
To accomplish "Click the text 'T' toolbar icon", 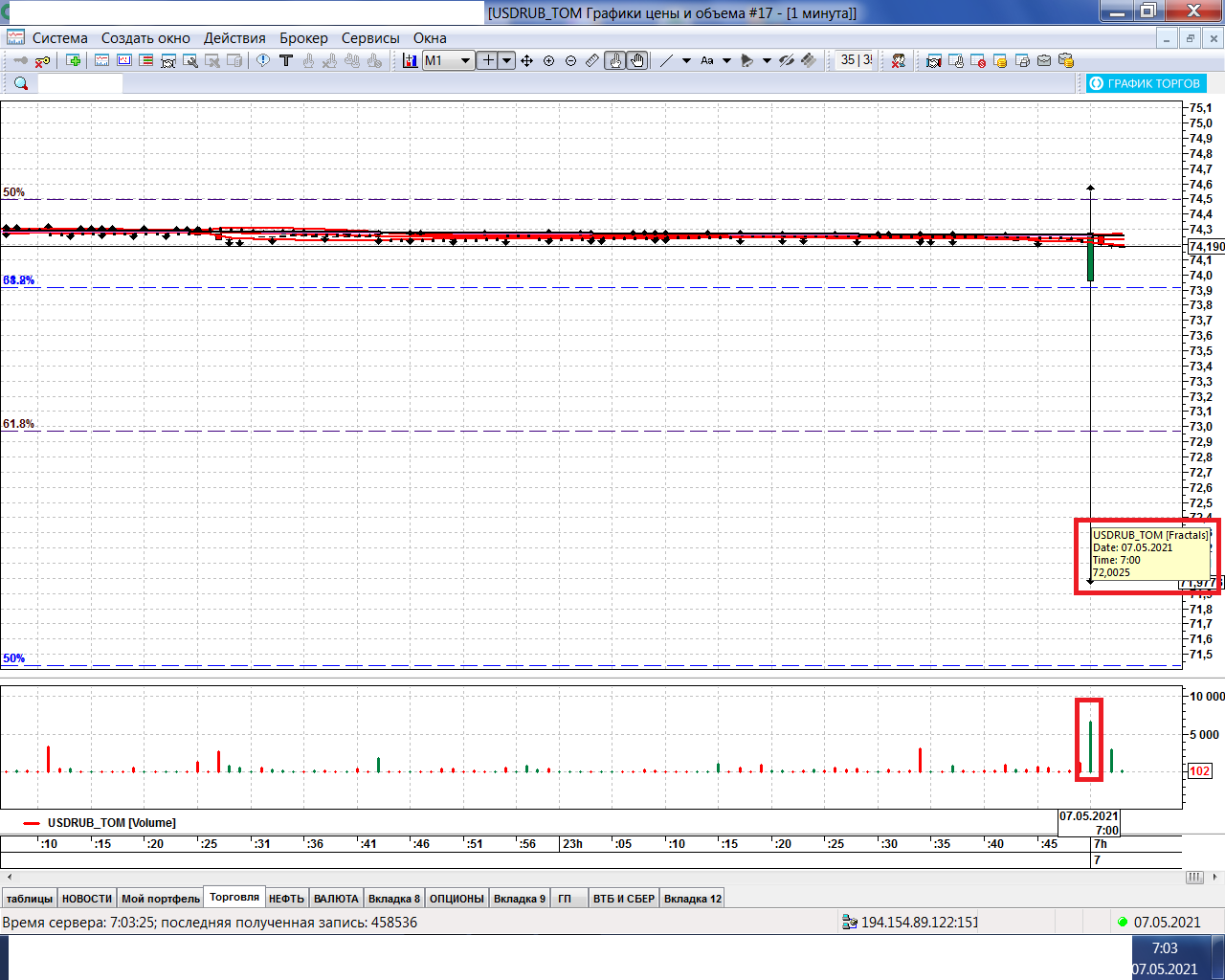I will (285, 60).
